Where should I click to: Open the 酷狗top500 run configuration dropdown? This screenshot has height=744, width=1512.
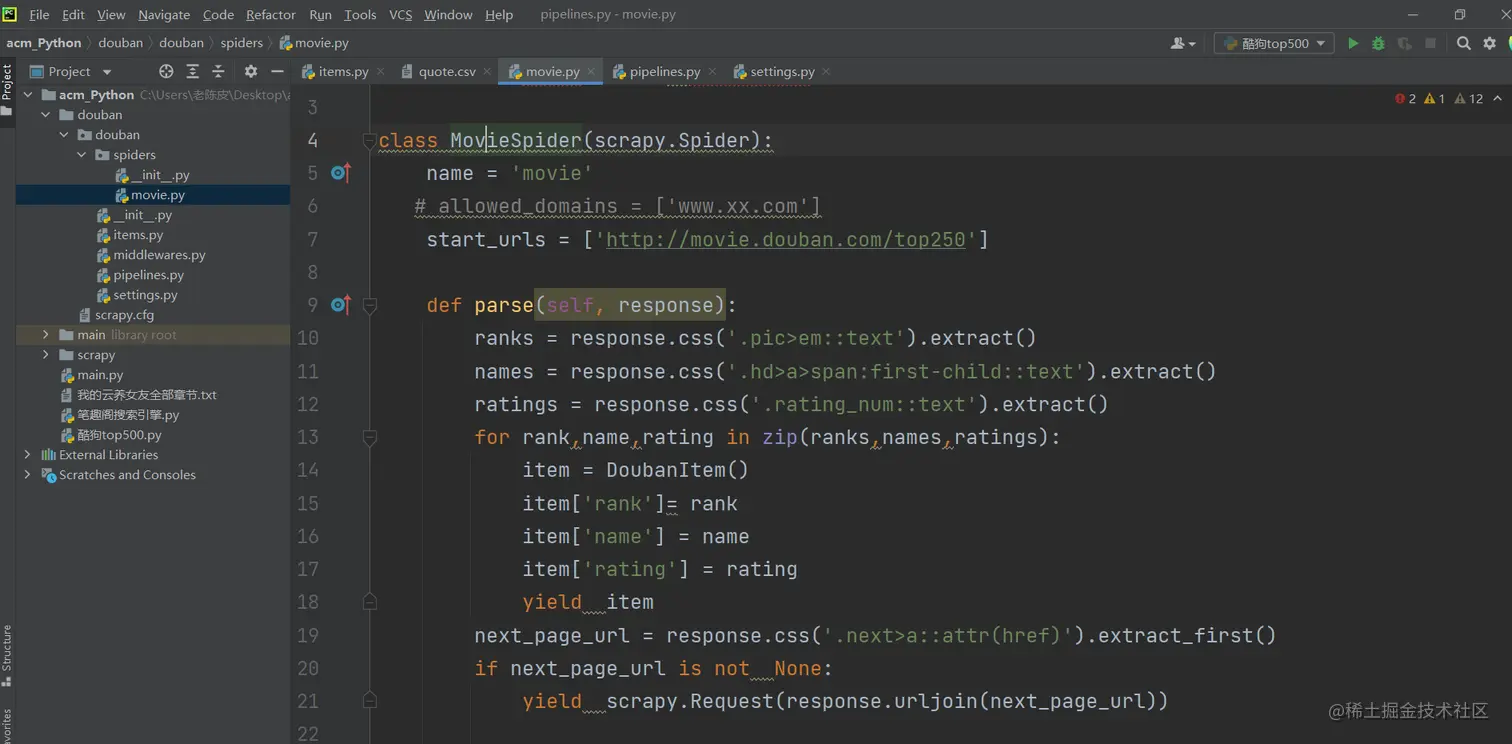(1274, 43)
